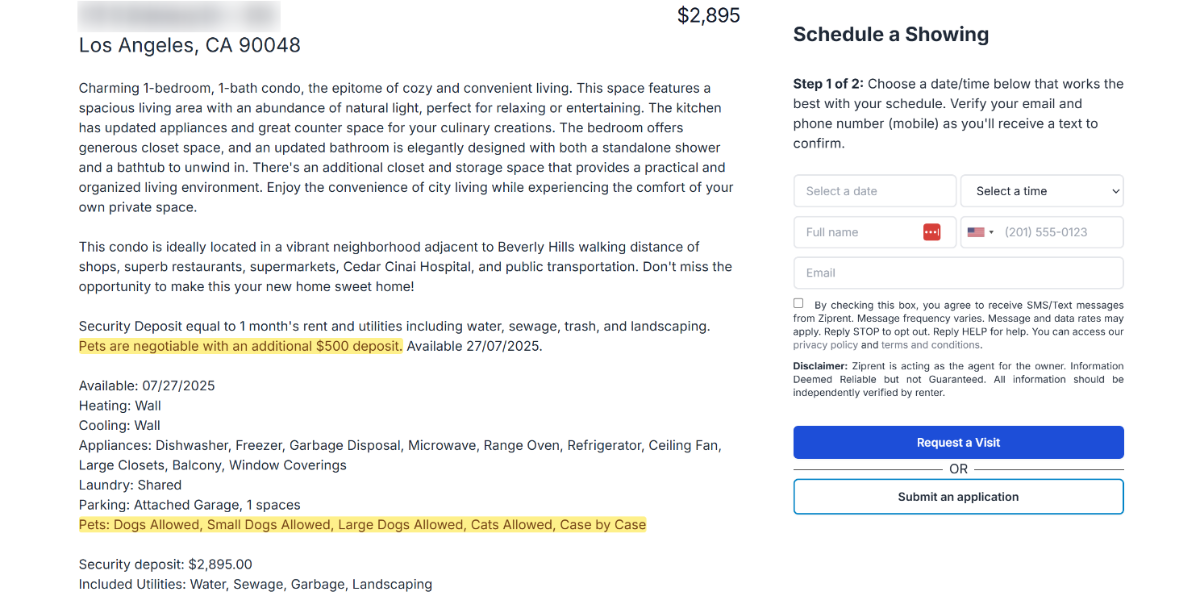
Task: Click the US flag country icon
Action: tap(976, 232)
